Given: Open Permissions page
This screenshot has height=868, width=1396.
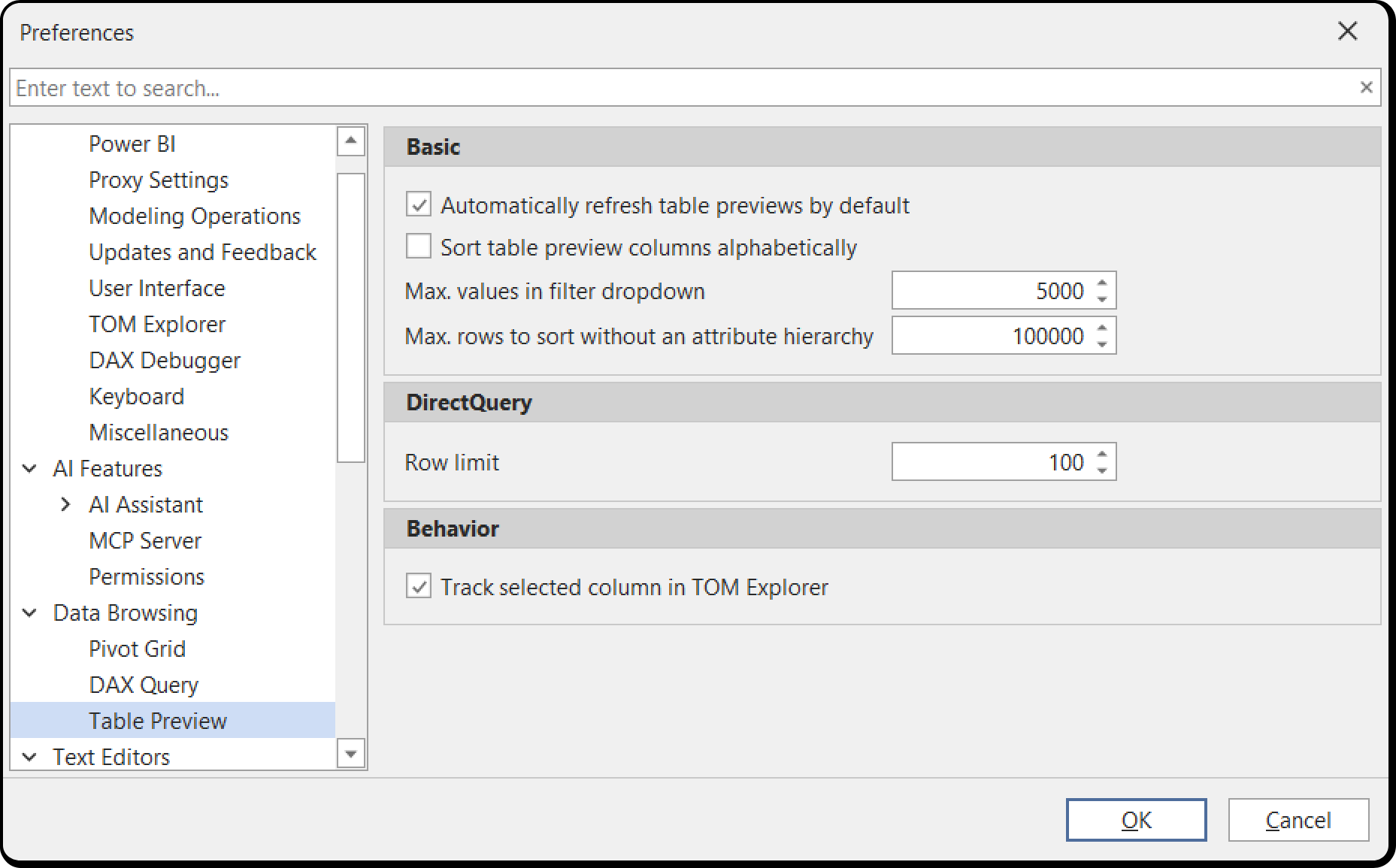Looking at the screenshot, I should click(x=147, y=576).
